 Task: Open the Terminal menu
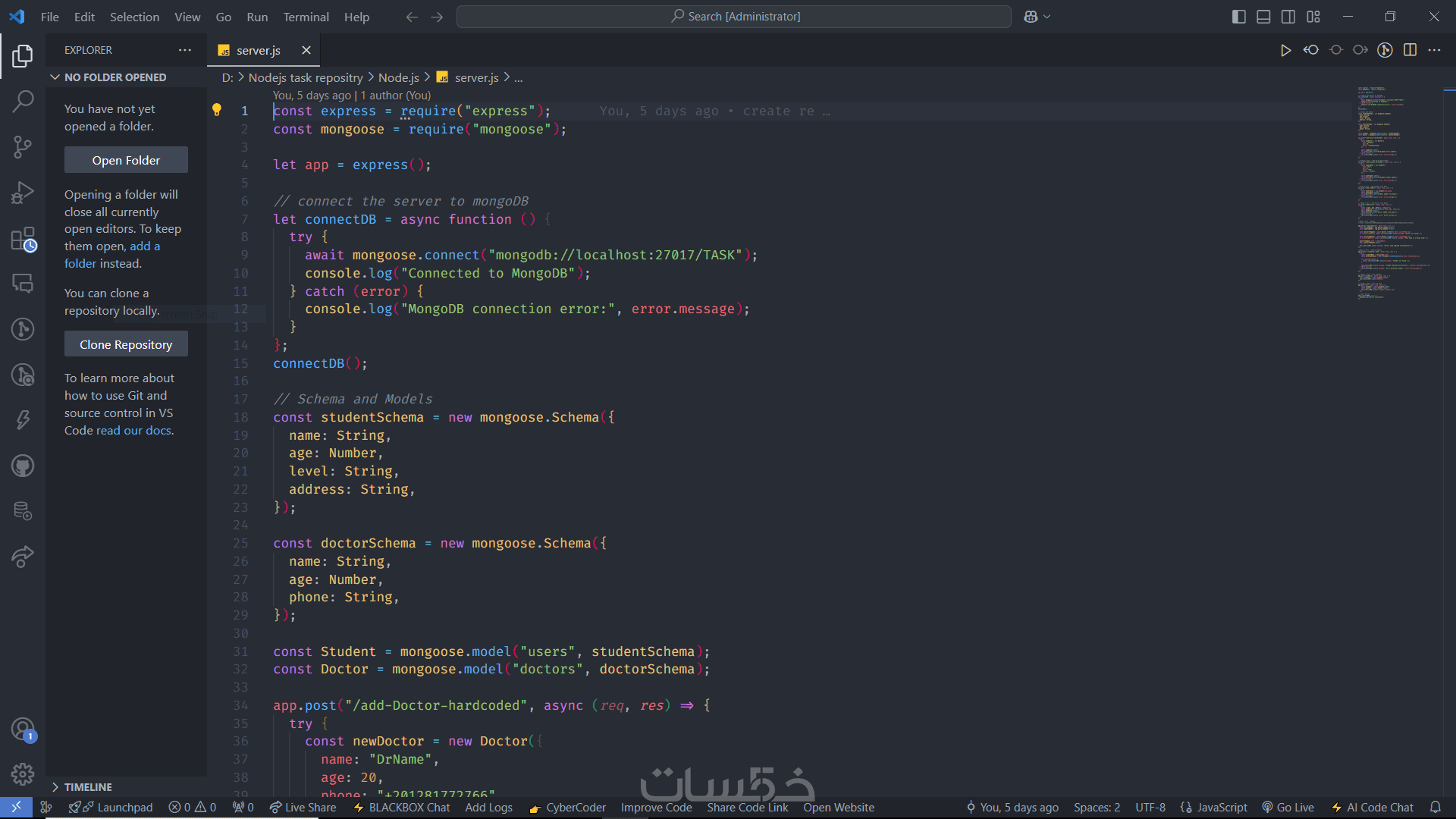click(x=306, y=17)
